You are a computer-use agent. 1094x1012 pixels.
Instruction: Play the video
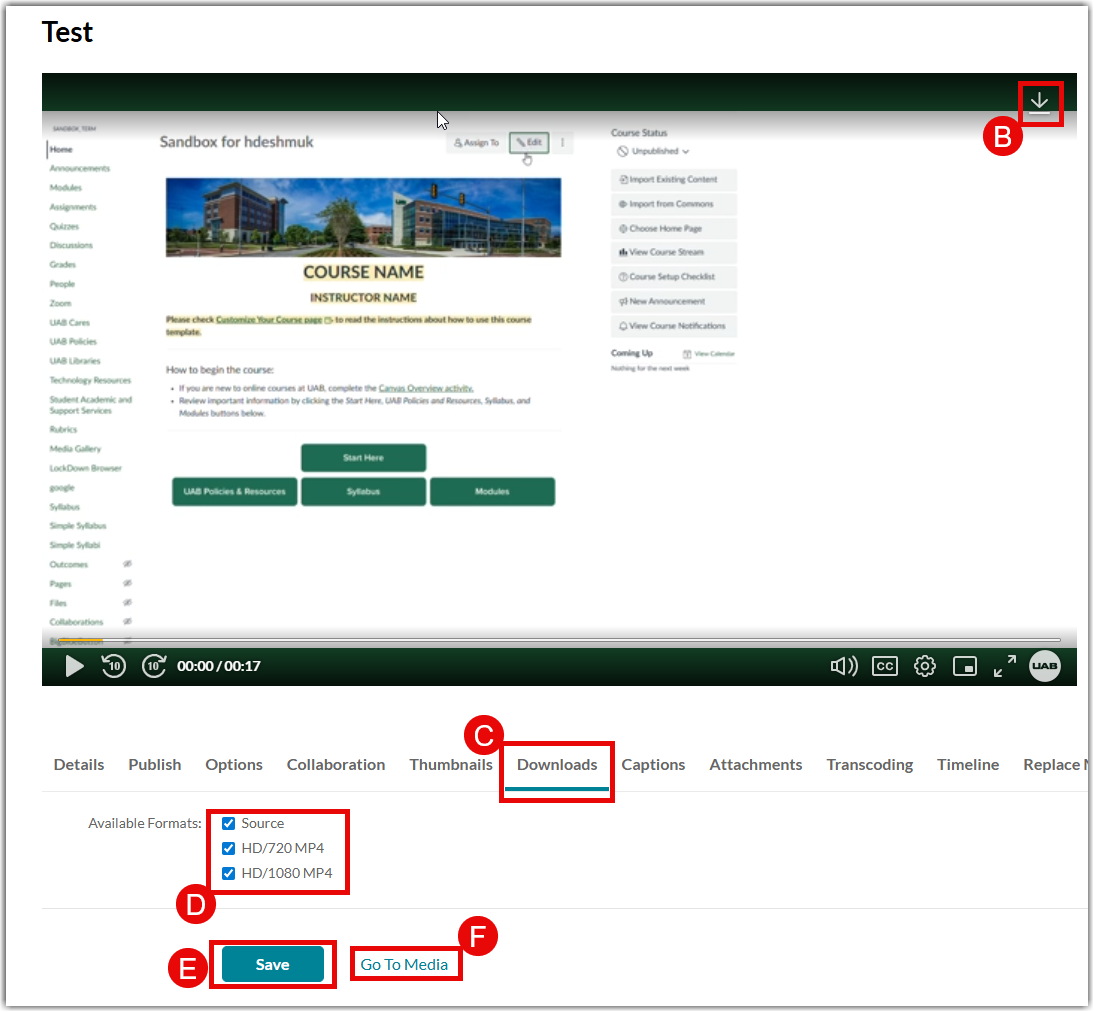pos(74,666)
